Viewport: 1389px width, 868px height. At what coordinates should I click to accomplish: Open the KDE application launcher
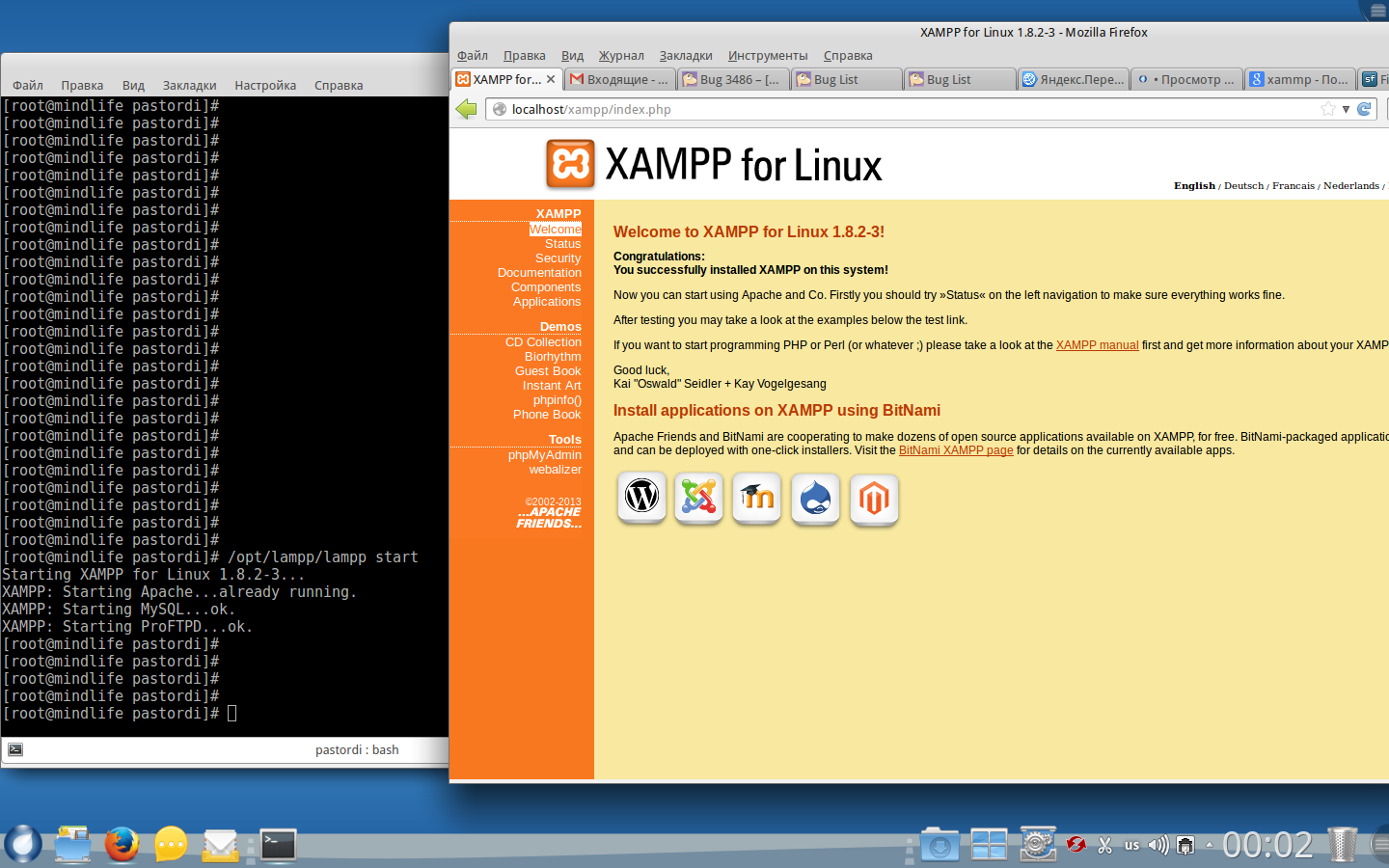pos(23,845)
